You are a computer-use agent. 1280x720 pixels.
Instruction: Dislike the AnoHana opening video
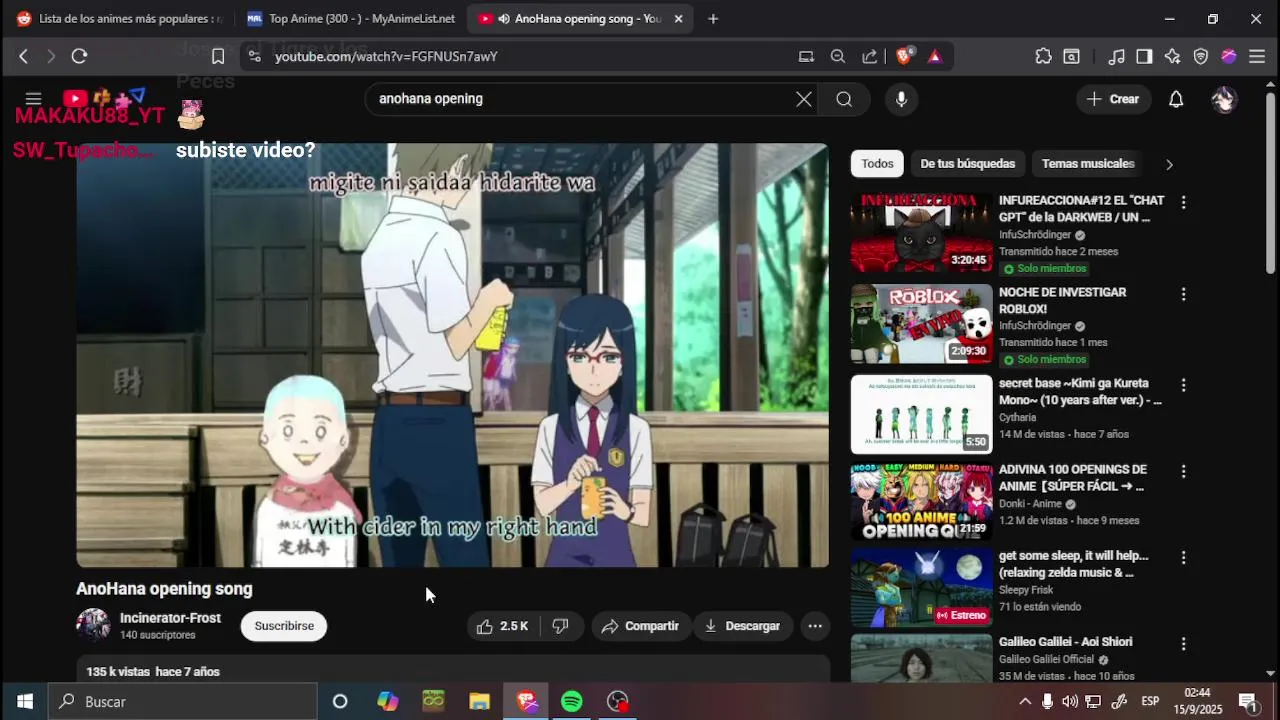561,626
